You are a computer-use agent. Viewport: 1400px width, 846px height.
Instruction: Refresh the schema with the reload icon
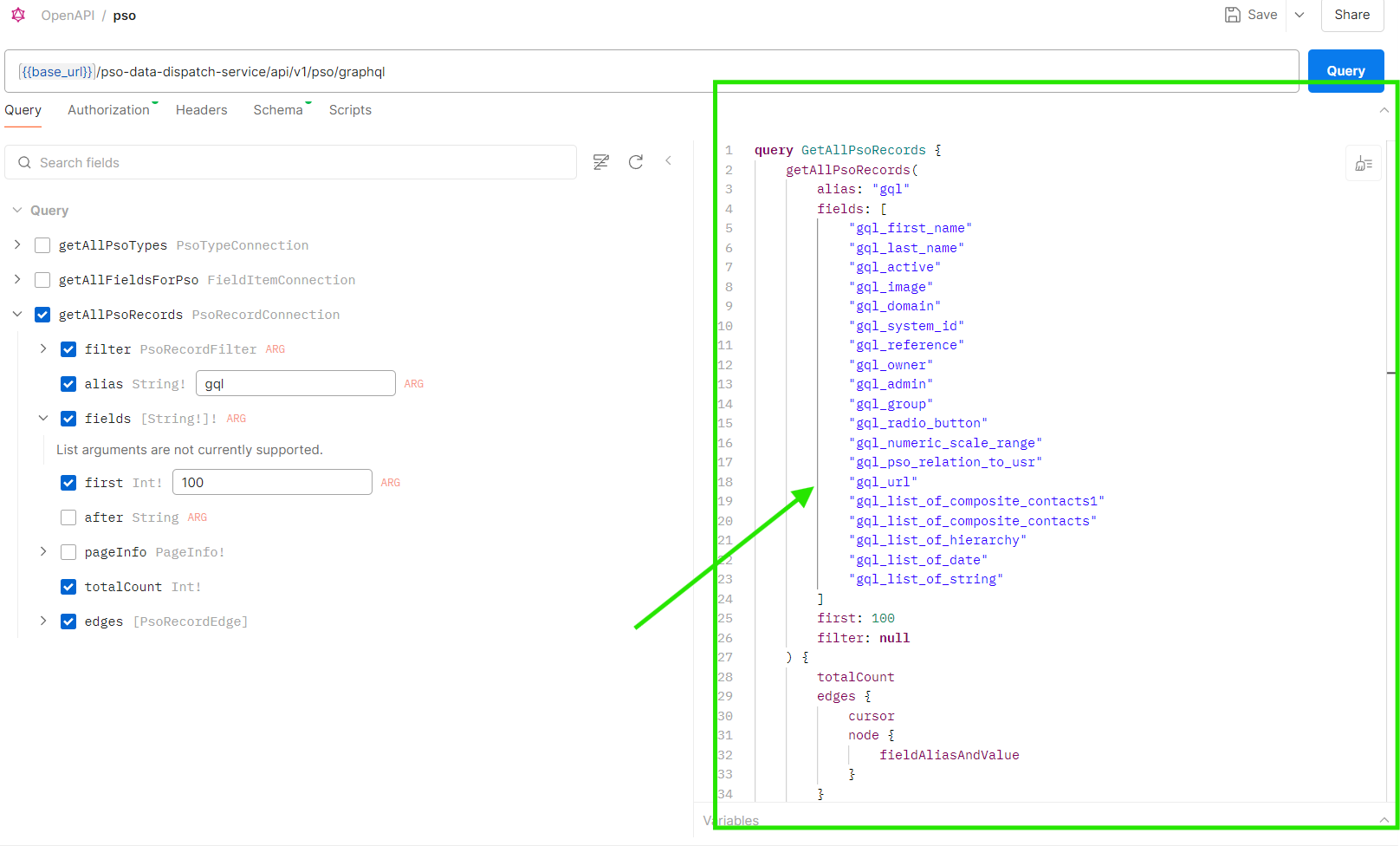[636, 162]
